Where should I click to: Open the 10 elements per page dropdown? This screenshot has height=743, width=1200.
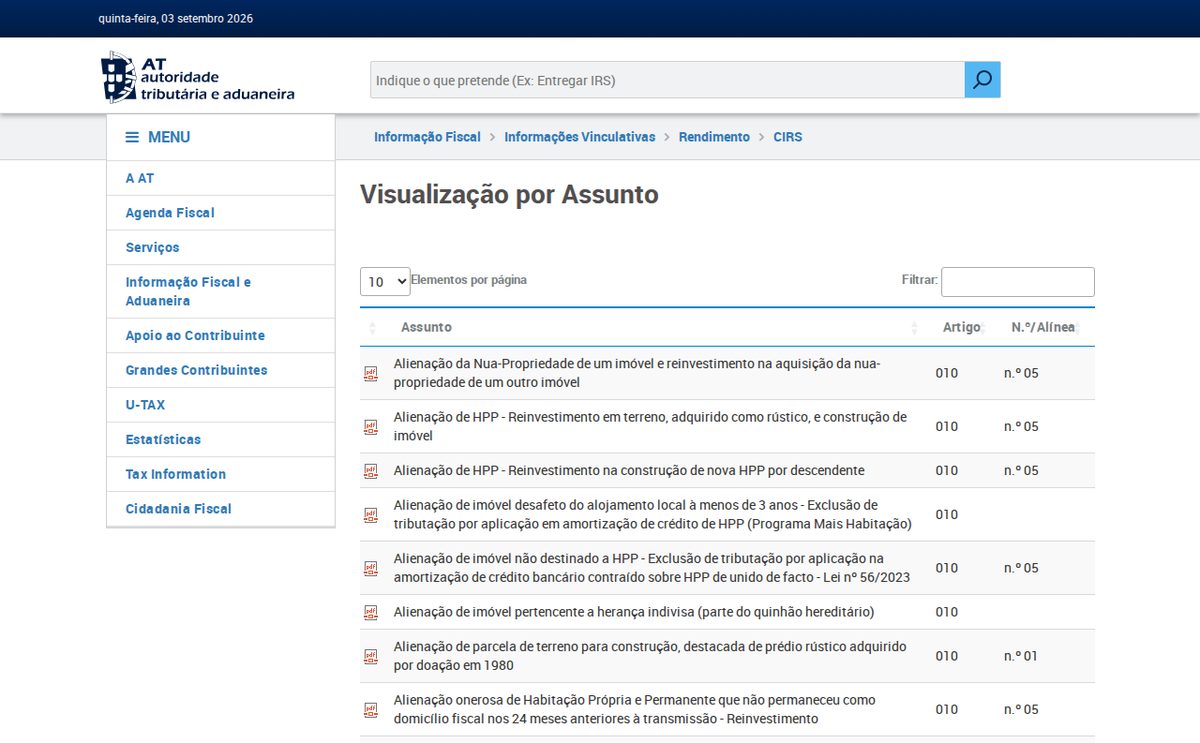pos(385,282)
